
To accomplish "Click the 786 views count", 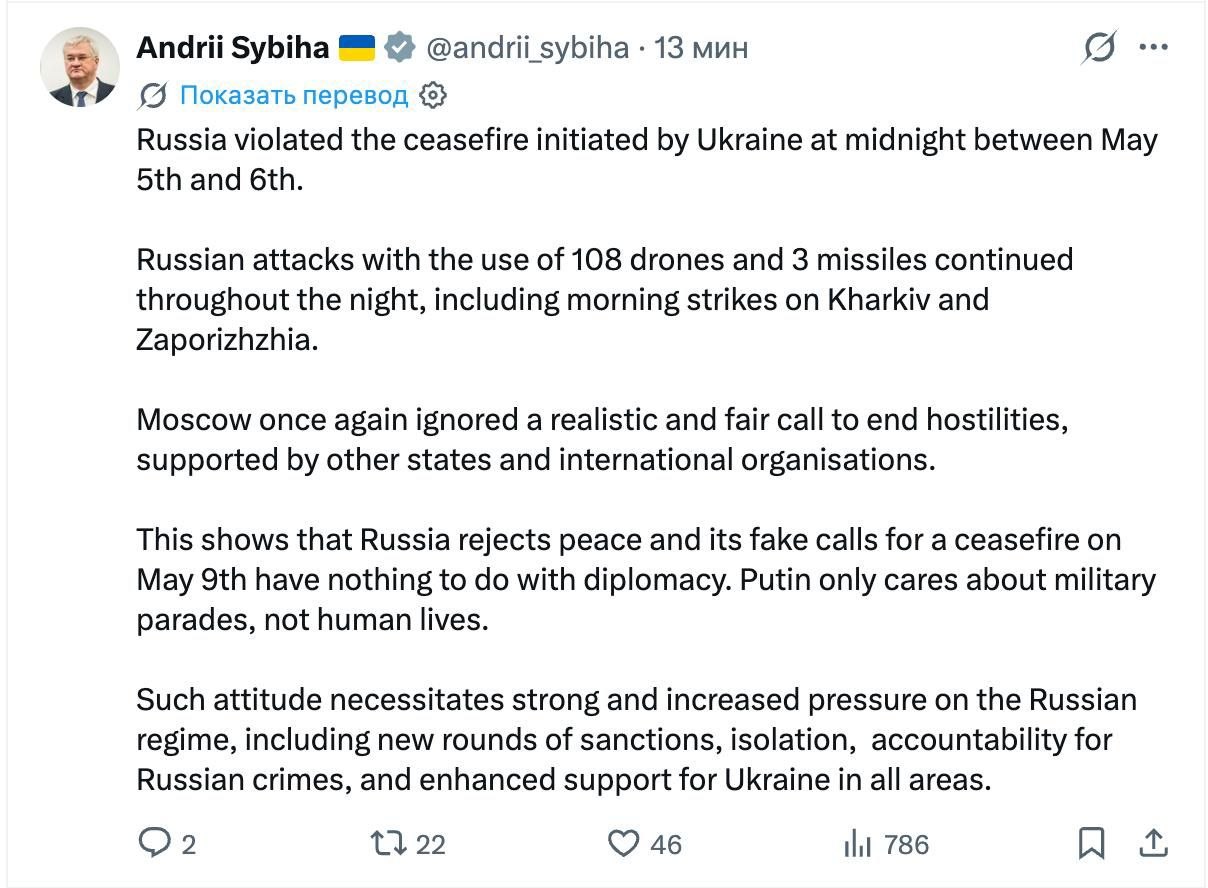I will point(907,845).
